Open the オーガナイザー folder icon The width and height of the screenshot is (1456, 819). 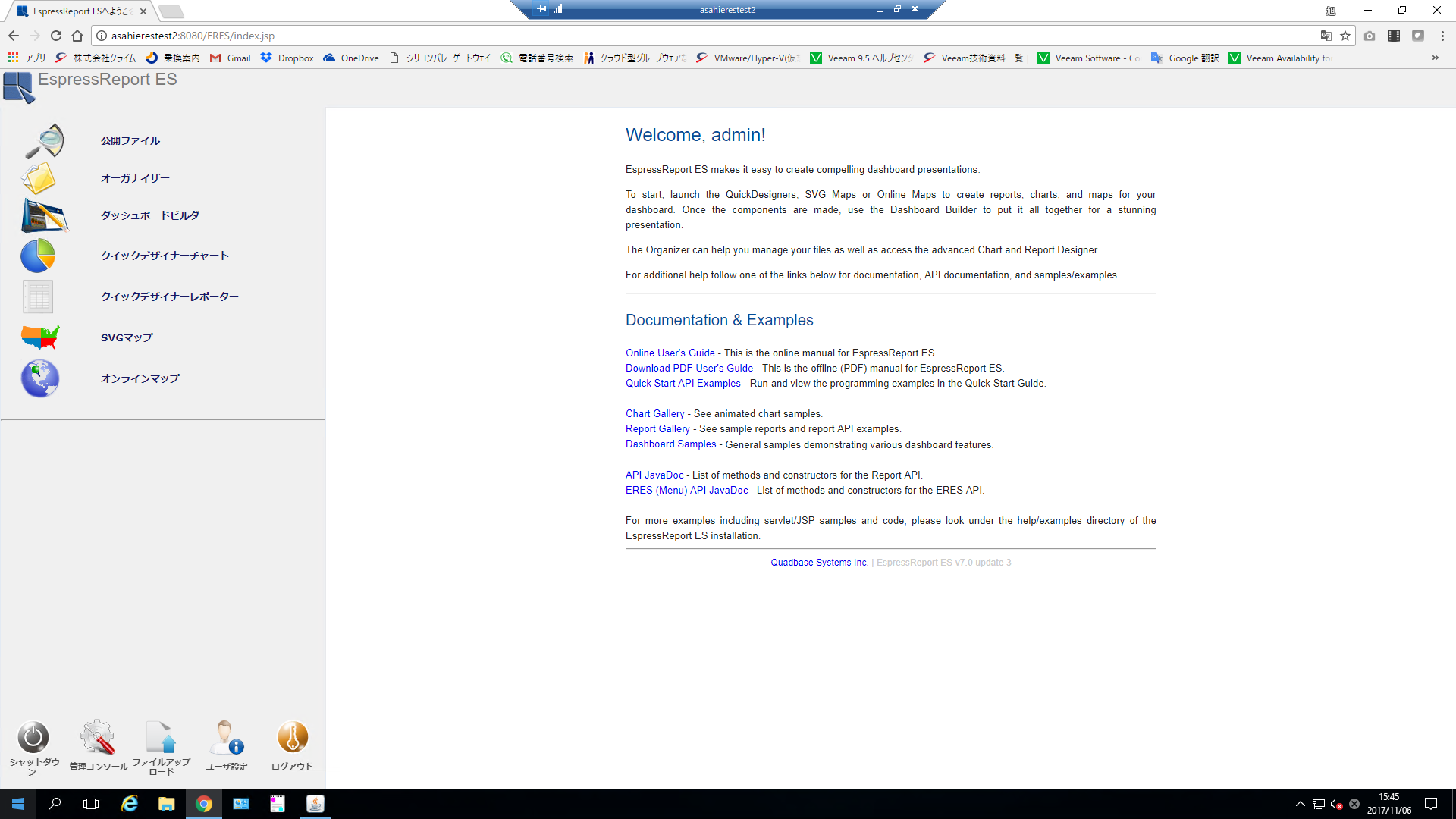pos(39,178)
